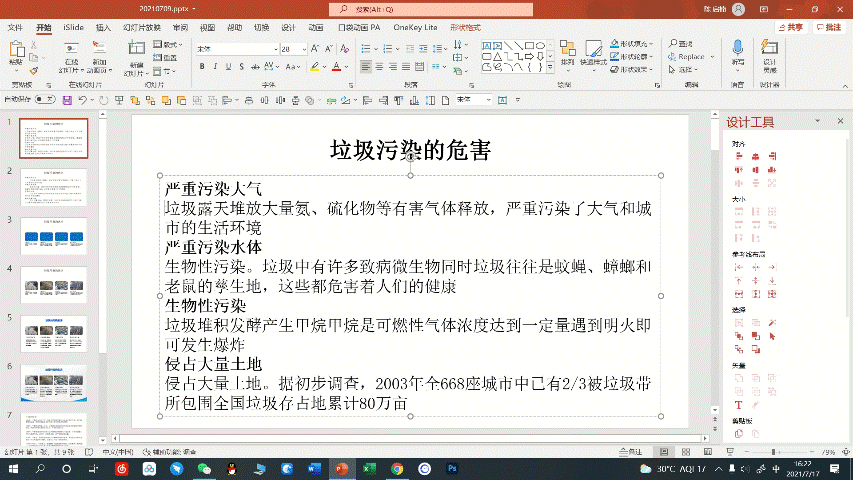Select slide 3 thumbnail with blue boxes
Image resolution: width=853 pixels, height=480 pixels.
click(x=54, y=236)
